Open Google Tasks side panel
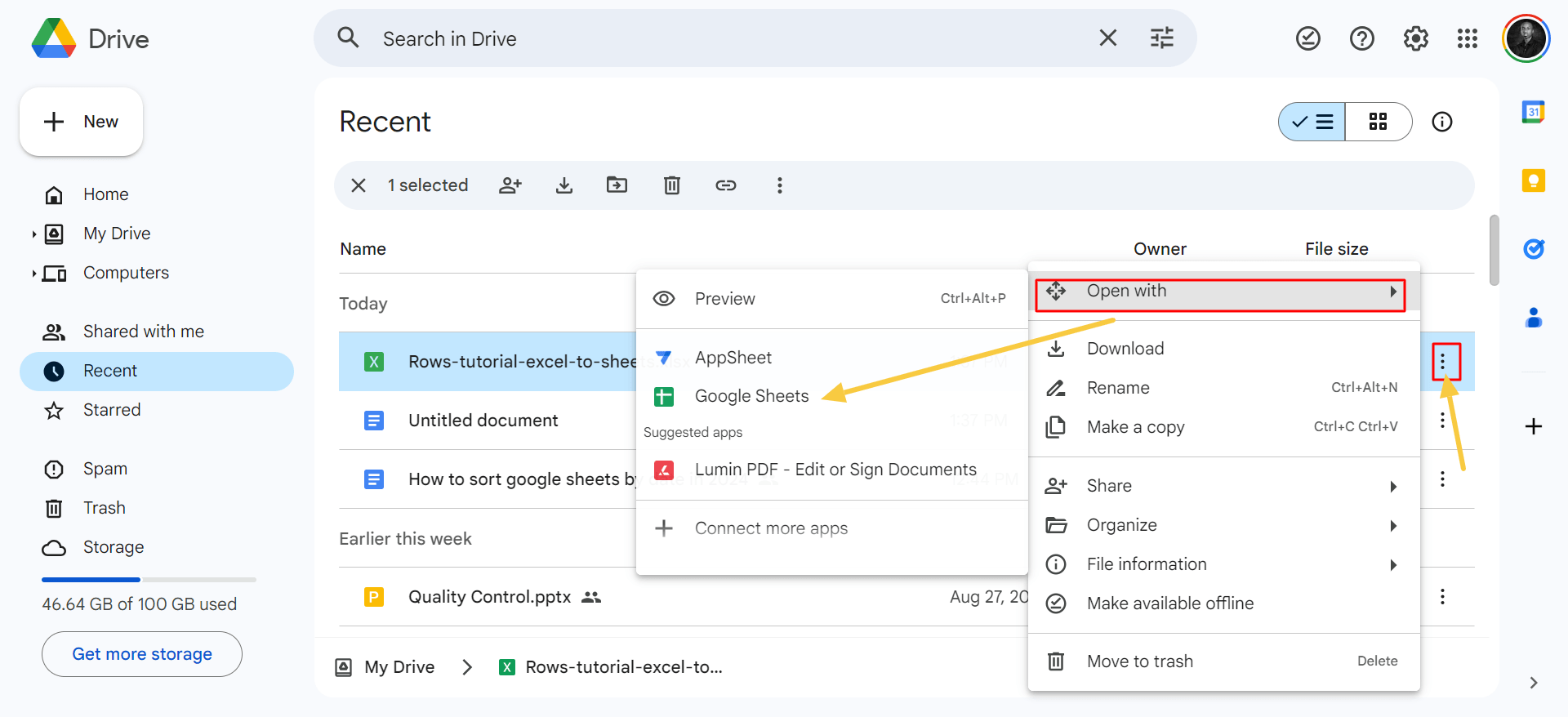This screenshot has width=1568, height=717. 1533,249
